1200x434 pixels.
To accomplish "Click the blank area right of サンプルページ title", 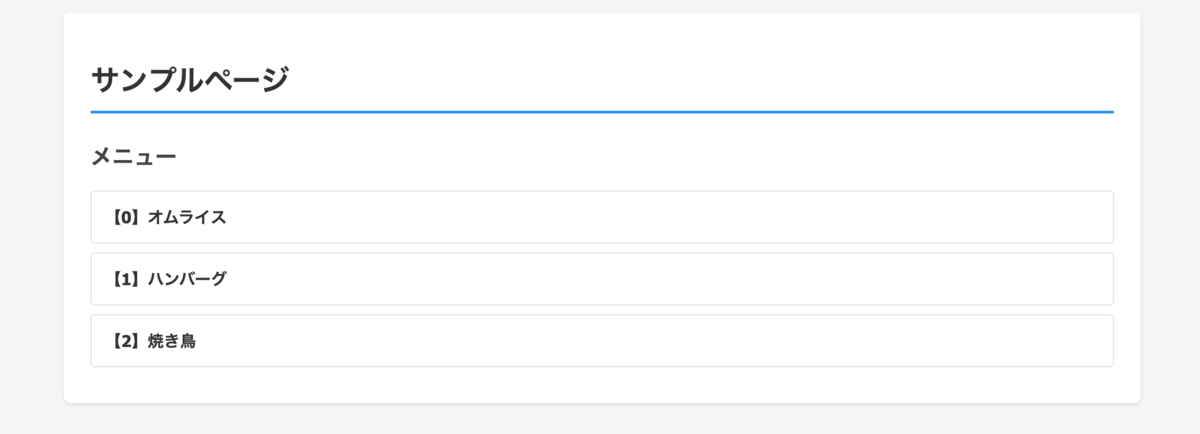I will pyautogui.click(x=700, y=79).
